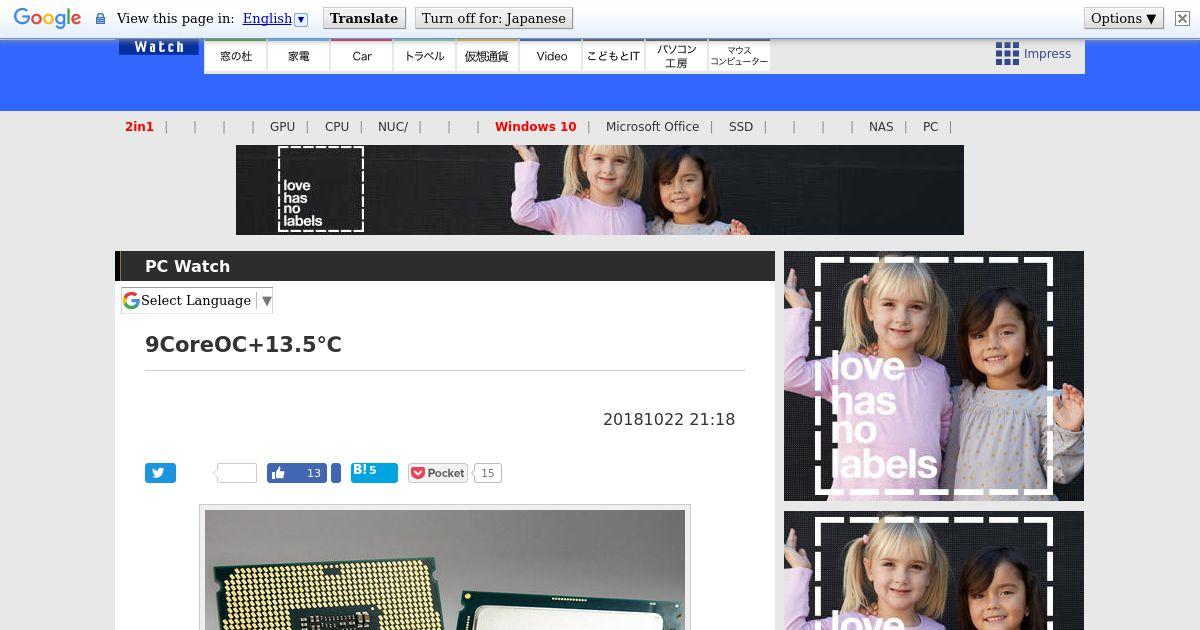Turn off translation for Japanese
1200x630 pixels.
point(493,18)
